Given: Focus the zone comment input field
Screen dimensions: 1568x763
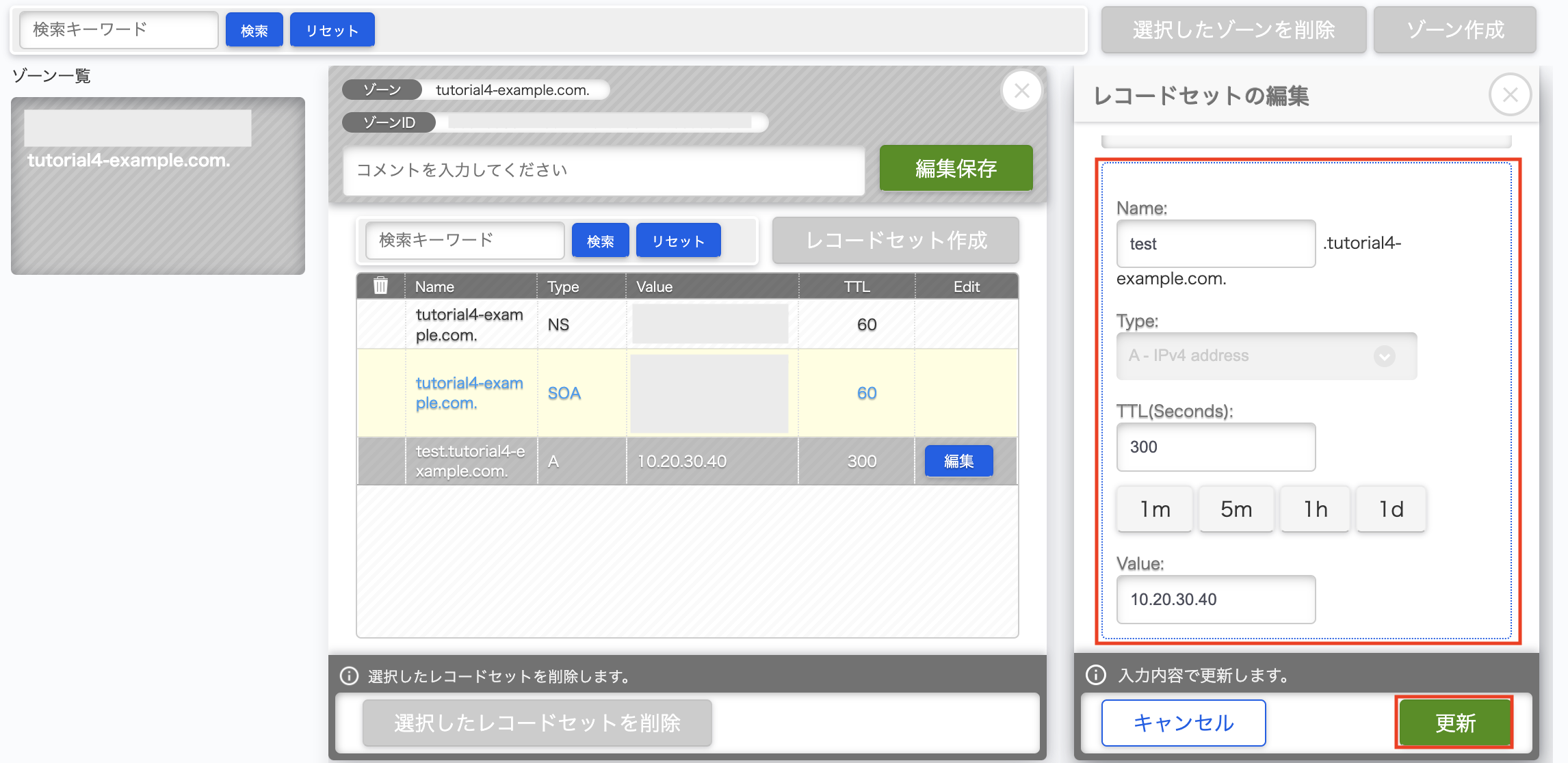Looking at the screenshot, I should [x=603, y=170].
